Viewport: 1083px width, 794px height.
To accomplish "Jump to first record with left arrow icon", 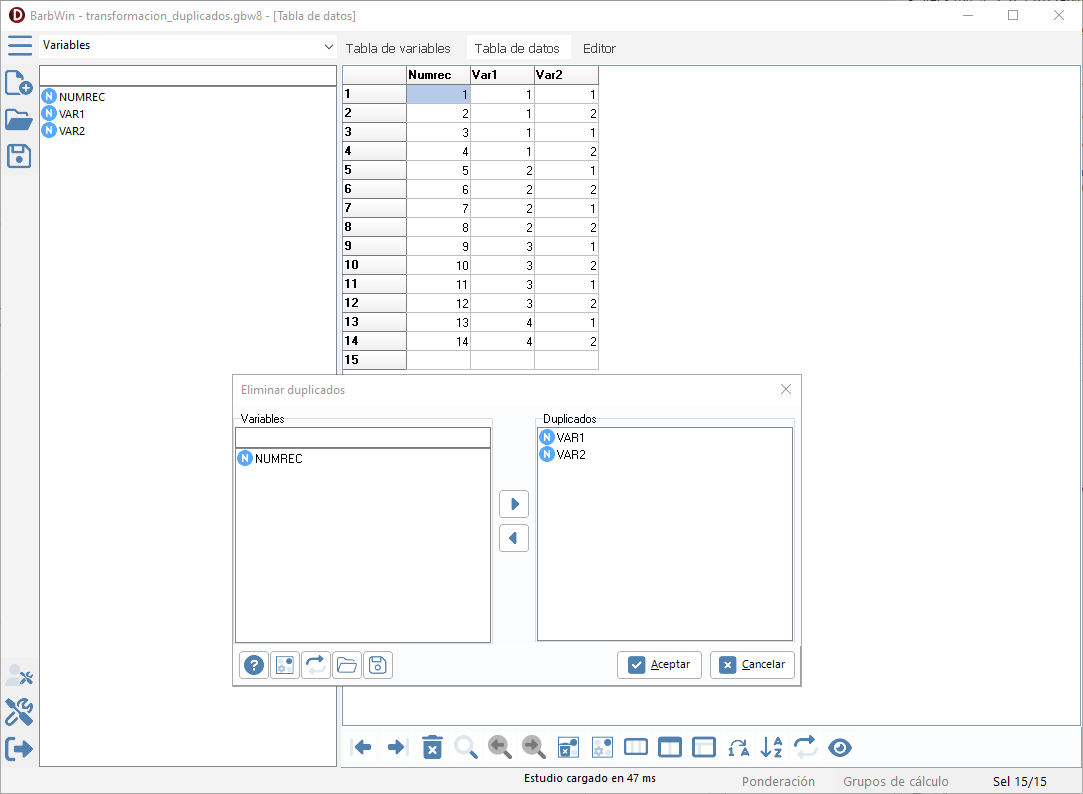I will (363, 747).
